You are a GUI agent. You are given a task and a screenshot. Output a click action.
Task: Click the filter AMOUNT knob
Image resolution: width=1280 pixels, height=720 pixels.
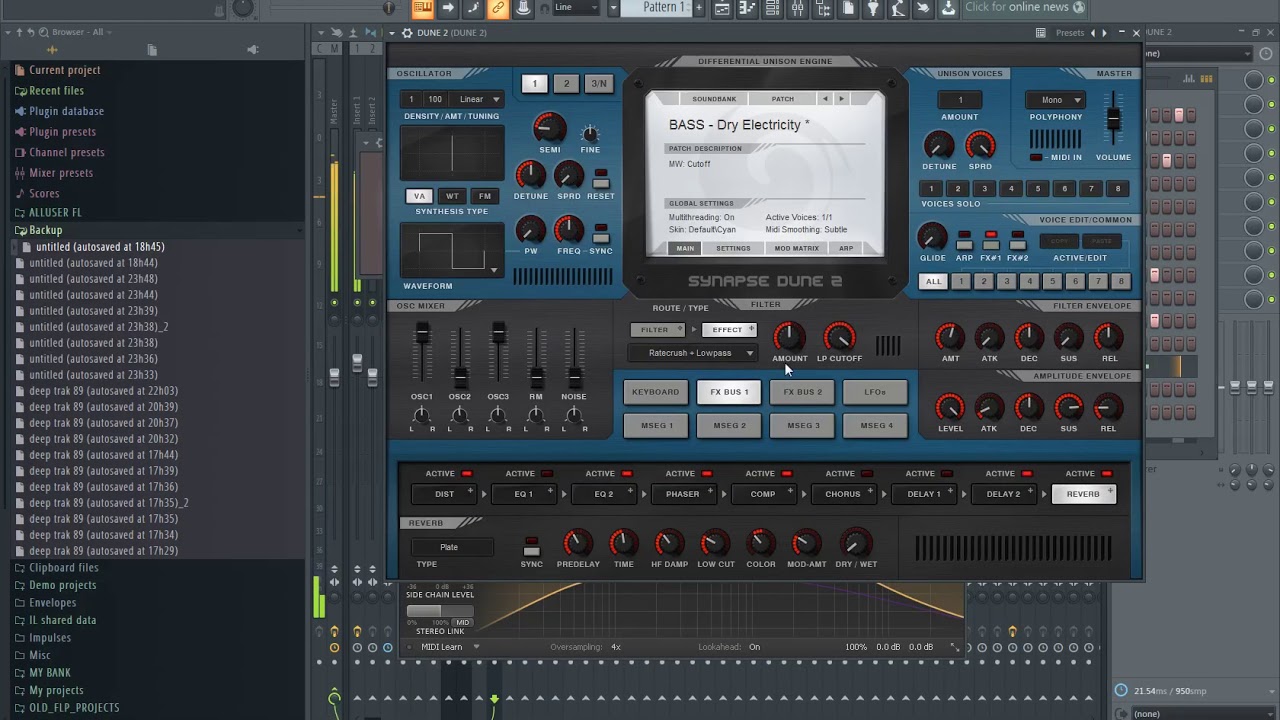pyautogui.click(x=789, y=337)
